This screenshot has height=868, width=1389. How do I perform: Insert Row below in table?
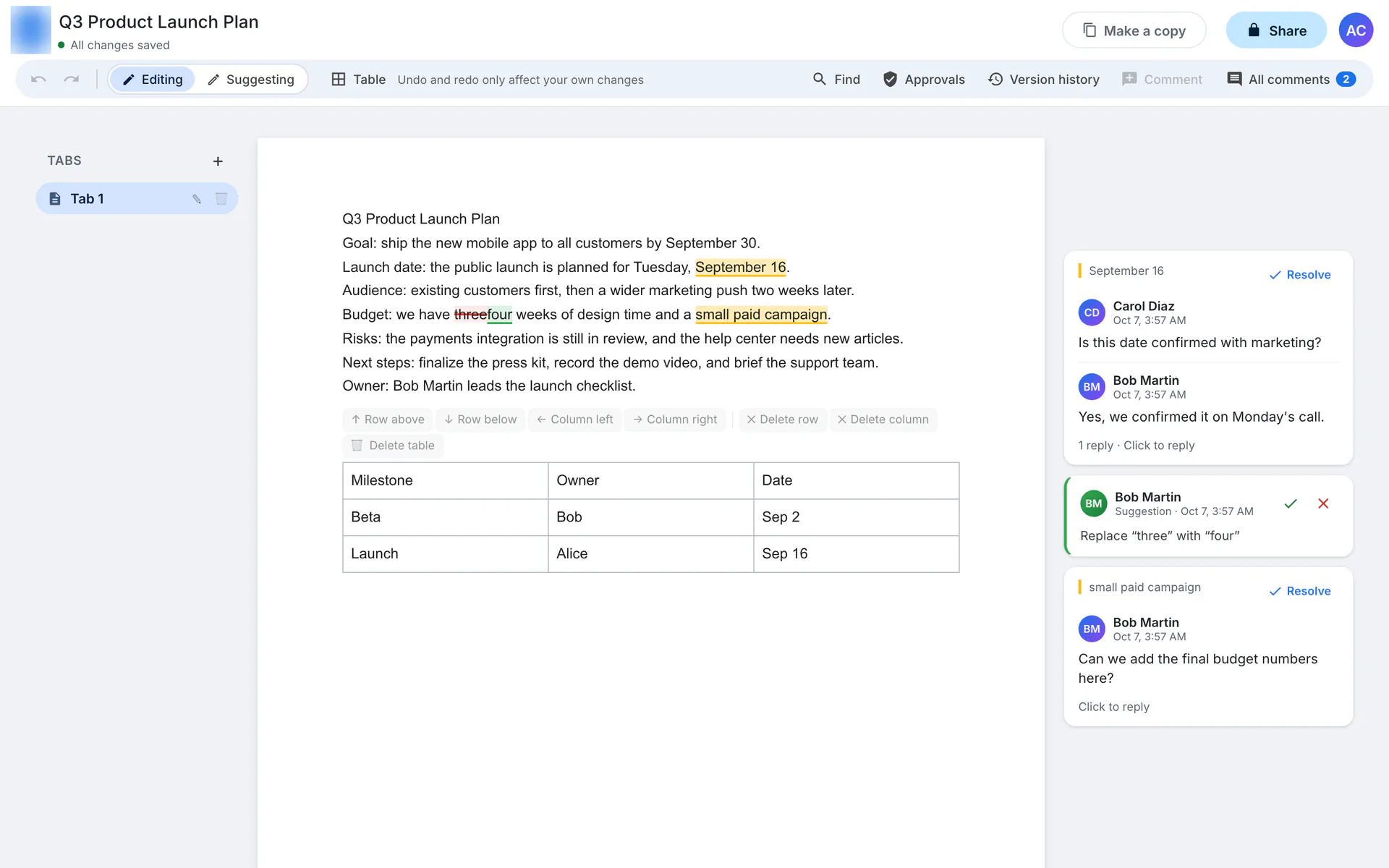pos(480,420)
